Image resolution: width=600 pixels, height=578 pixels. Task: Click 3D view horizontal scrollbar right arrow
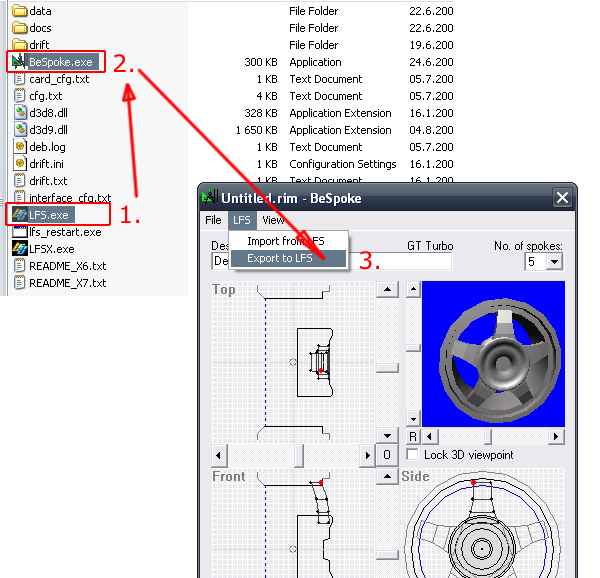(556, 436)
